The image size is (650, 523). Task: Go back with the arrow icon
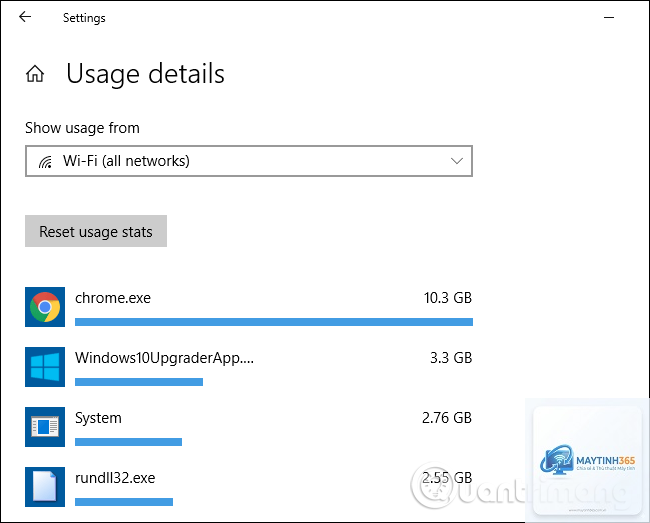click(x=25, y=17)
